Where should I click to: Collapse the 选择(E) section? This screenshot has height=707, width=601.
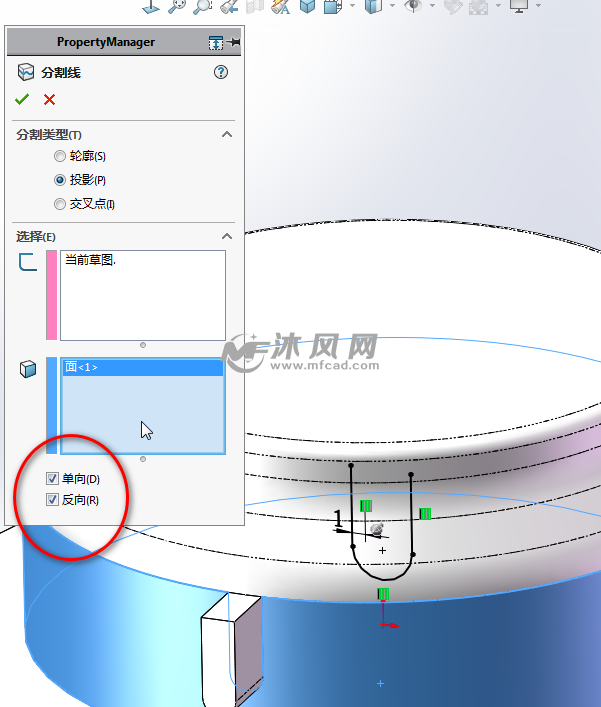227,236
